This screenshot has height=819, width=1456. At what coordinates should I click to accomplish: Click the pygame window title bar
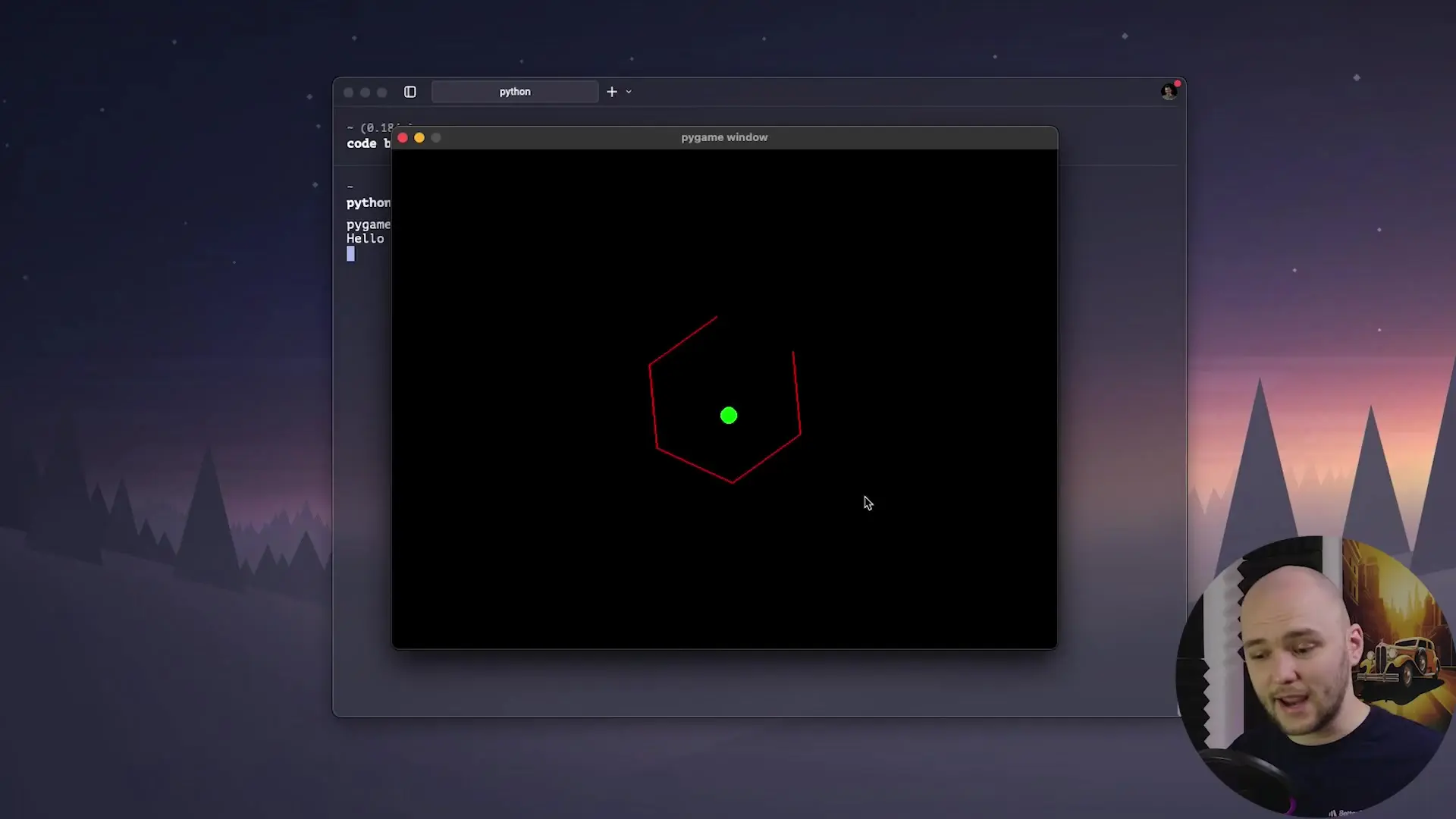[724, 137]
